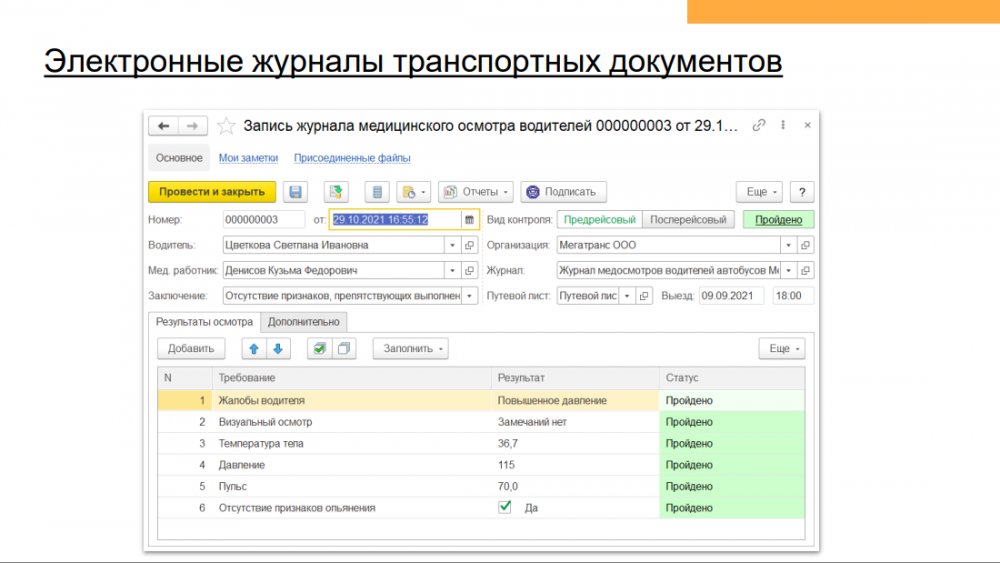Image resolution: width=1000 pixels, height=563 pixels.
Task: Add to favorites with the star icon
Action: click(227, 126)
